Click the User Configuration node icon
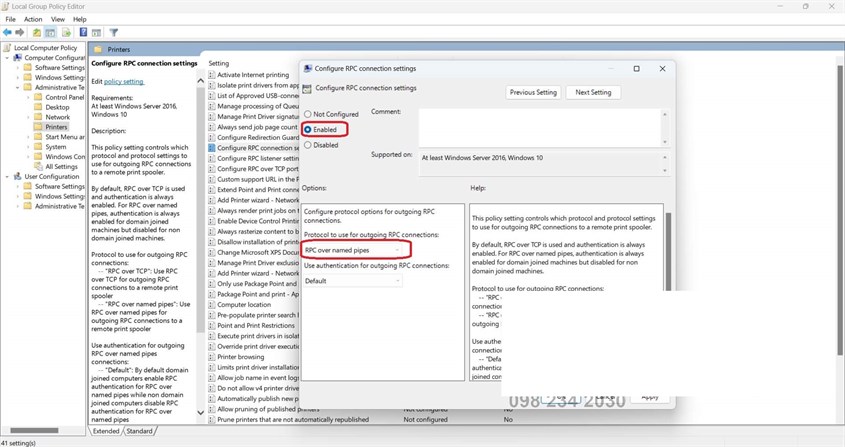The width and height of the screenshot is (845, 447). tap(18, 176)
